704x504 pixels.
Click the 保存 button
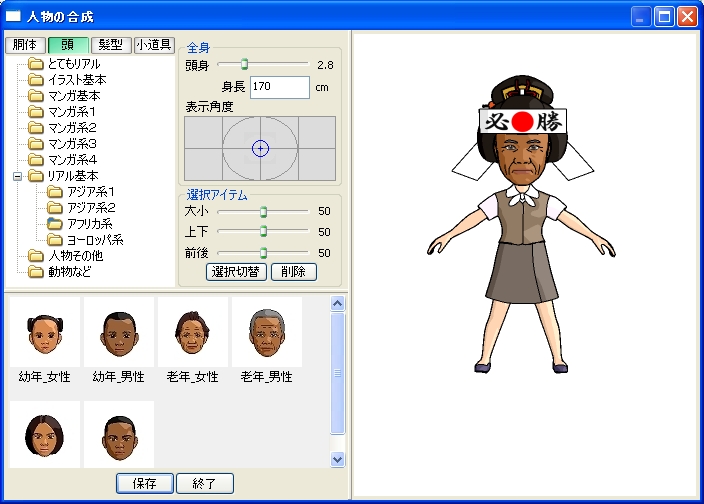click(145, 483)
